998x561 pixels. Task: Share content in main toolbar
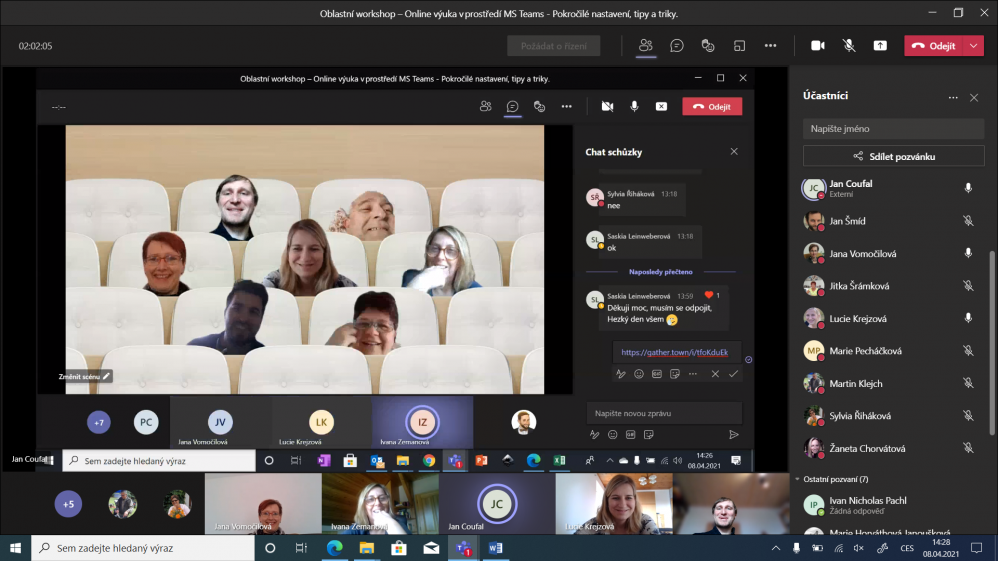tap(880, 45)
